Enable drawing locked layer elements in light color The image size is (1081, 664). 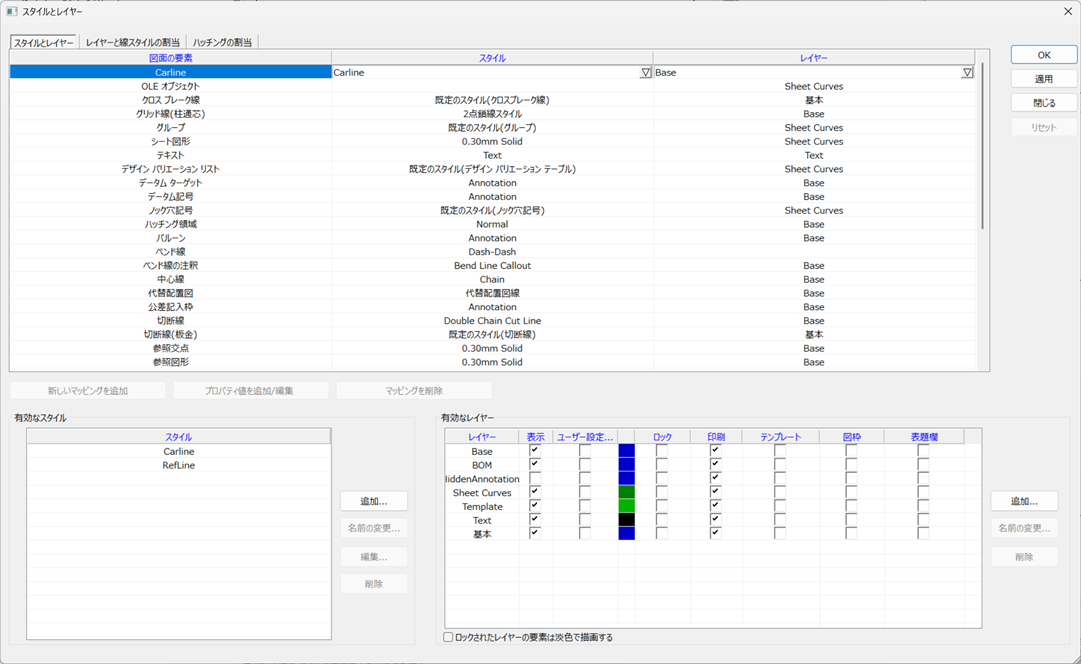click(x=448, y=637)
